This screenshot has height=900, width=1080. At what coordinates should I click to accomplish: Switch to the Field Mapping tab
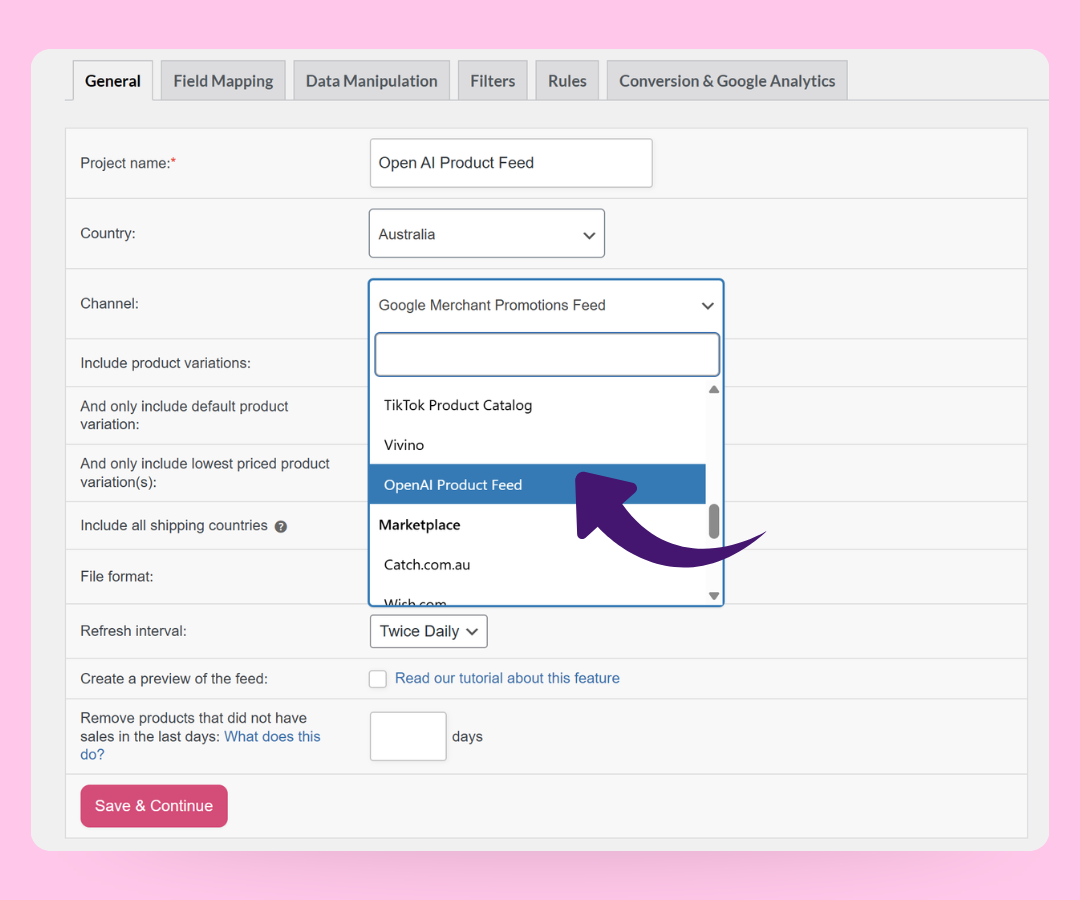click(223, 81)
